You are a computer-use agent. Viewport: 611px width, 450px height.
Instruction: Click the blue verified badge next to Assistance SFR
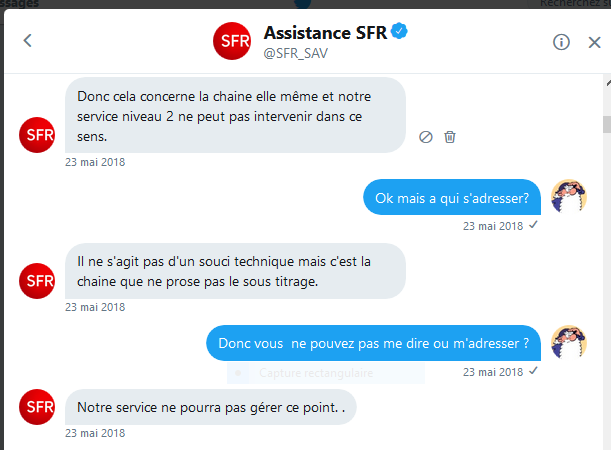[399, 31]
